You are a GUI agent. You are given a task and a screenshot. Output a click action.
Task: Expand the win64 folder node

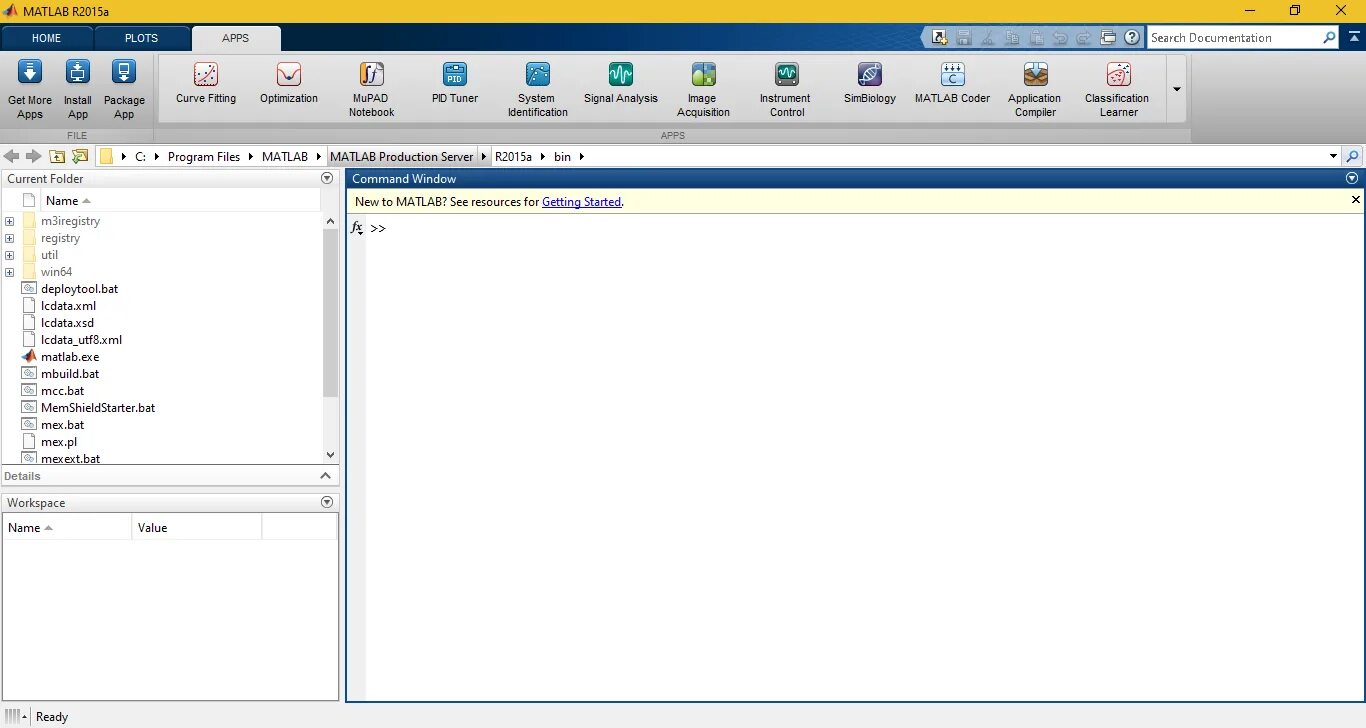(9, 272)
